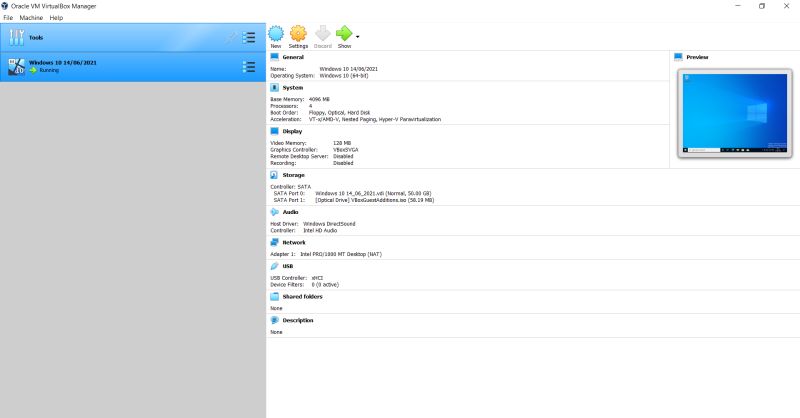This screenshot has height=418, width=800.
Task: Open the System section header link
Action: [x=293, y=88]
